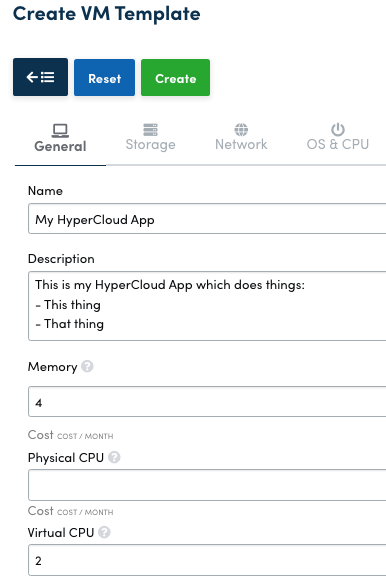Open the Storage tab
This screenshot has height=588, width=386.
(150, 144)
